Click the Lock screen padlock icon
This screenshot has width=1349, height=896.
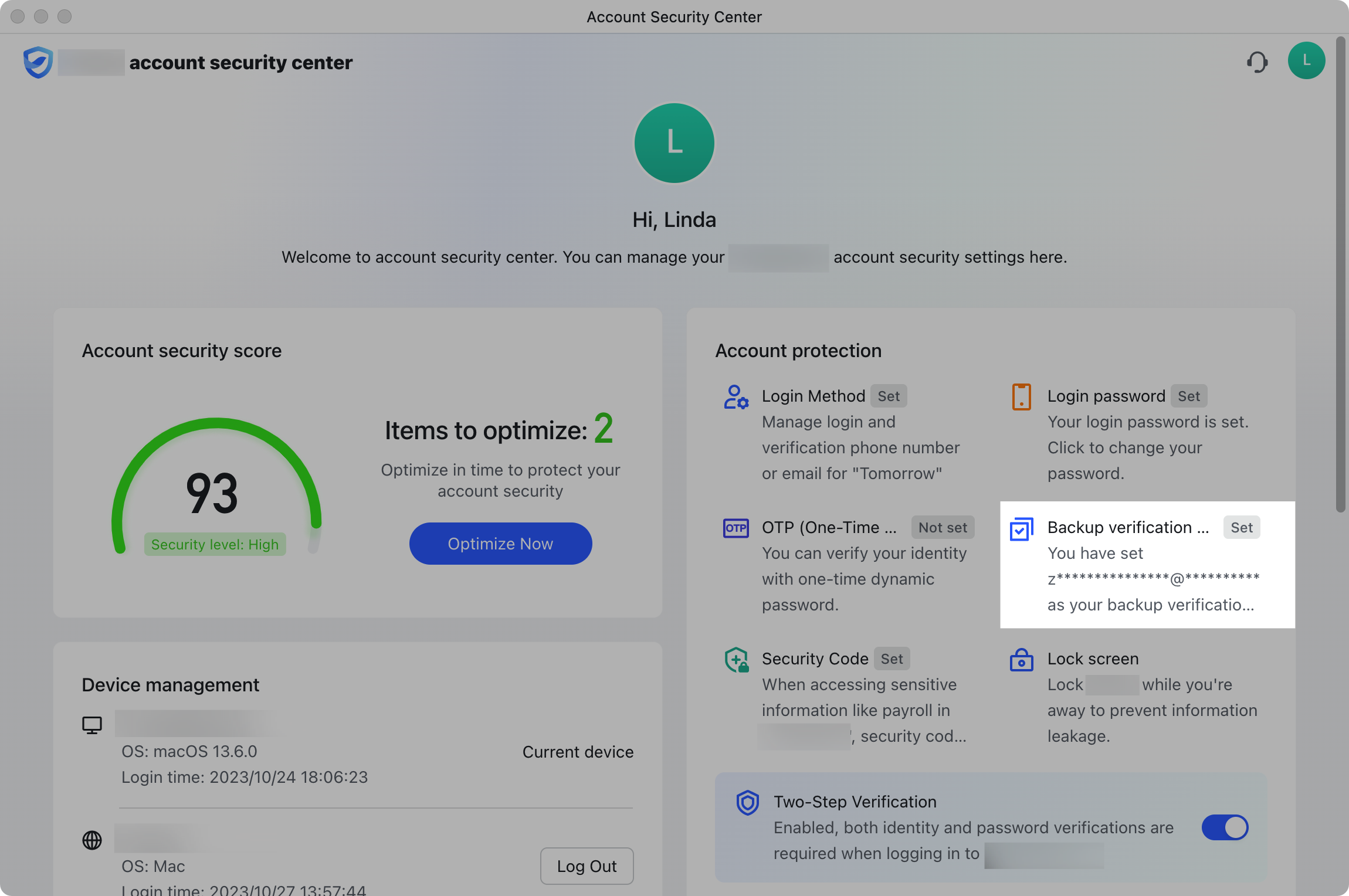click(x=1021, y=659)
